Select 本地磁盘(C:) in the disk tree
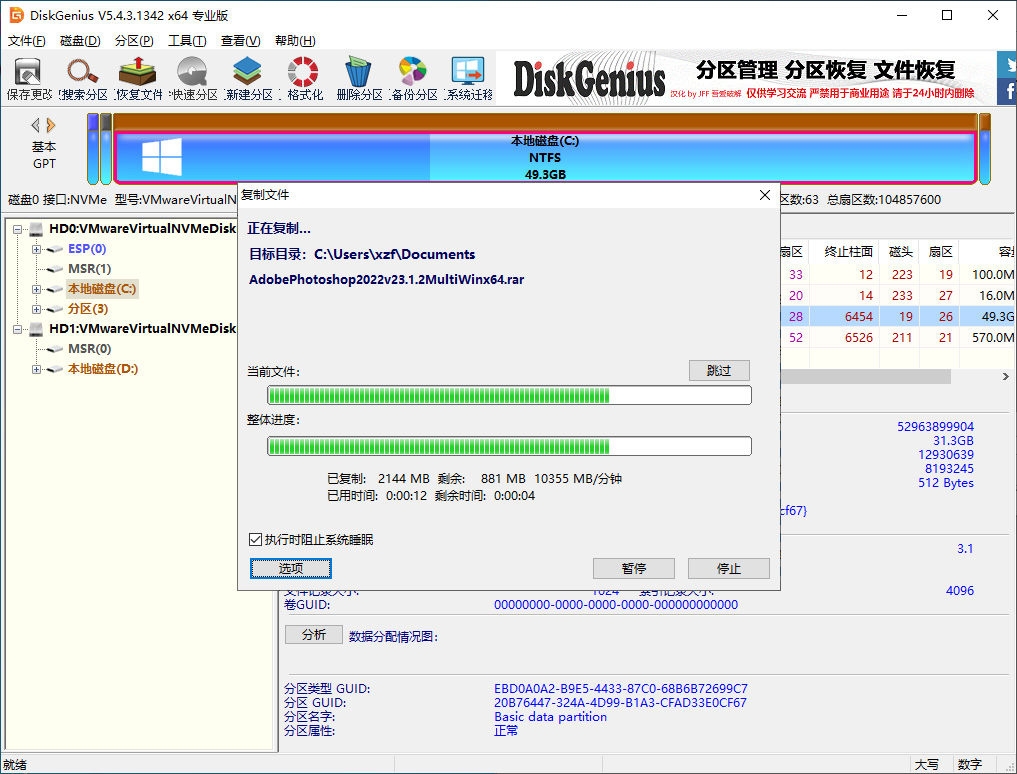The width and height of the screenshot is (1017, 774). [x=102, y=289]
